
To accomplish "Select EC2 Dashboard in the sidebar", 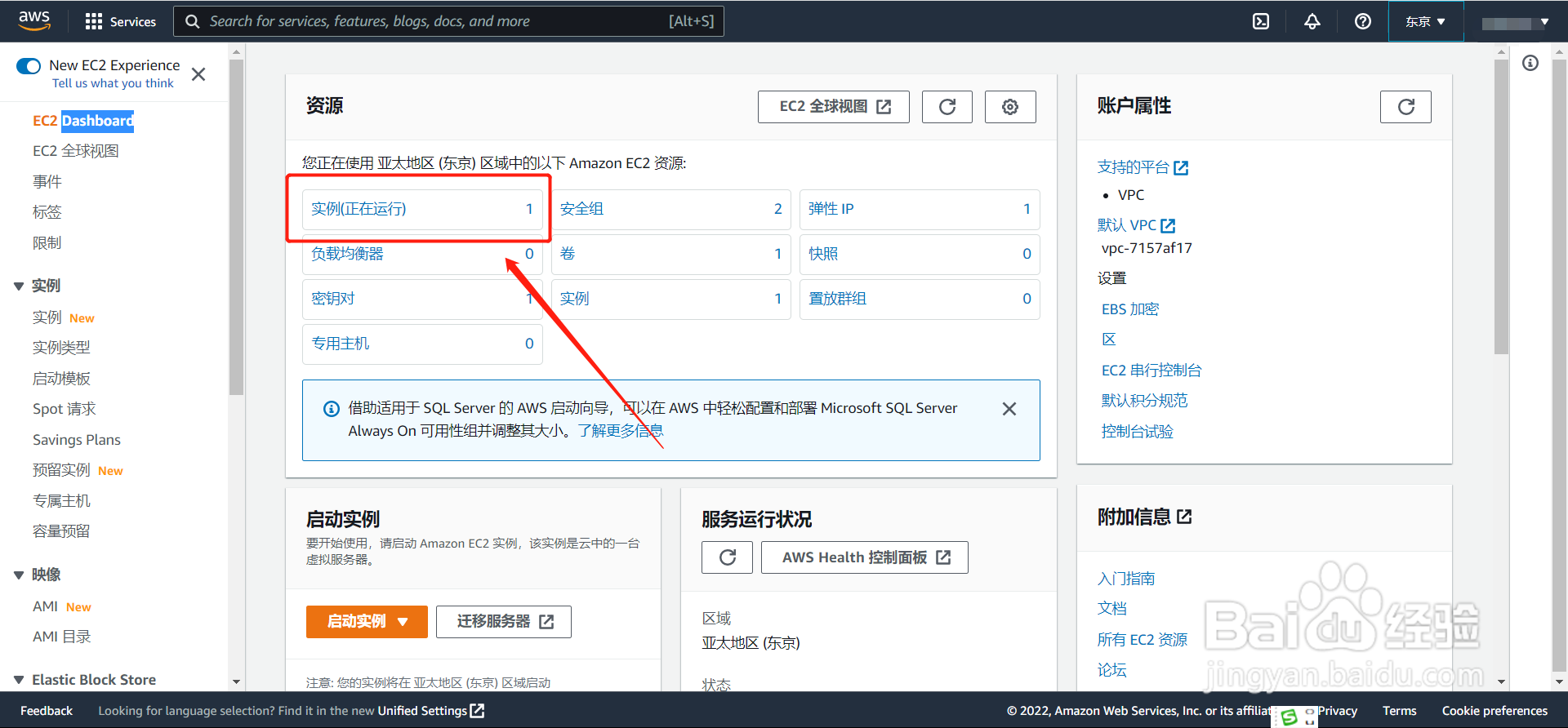I will [x=82, y=121].
